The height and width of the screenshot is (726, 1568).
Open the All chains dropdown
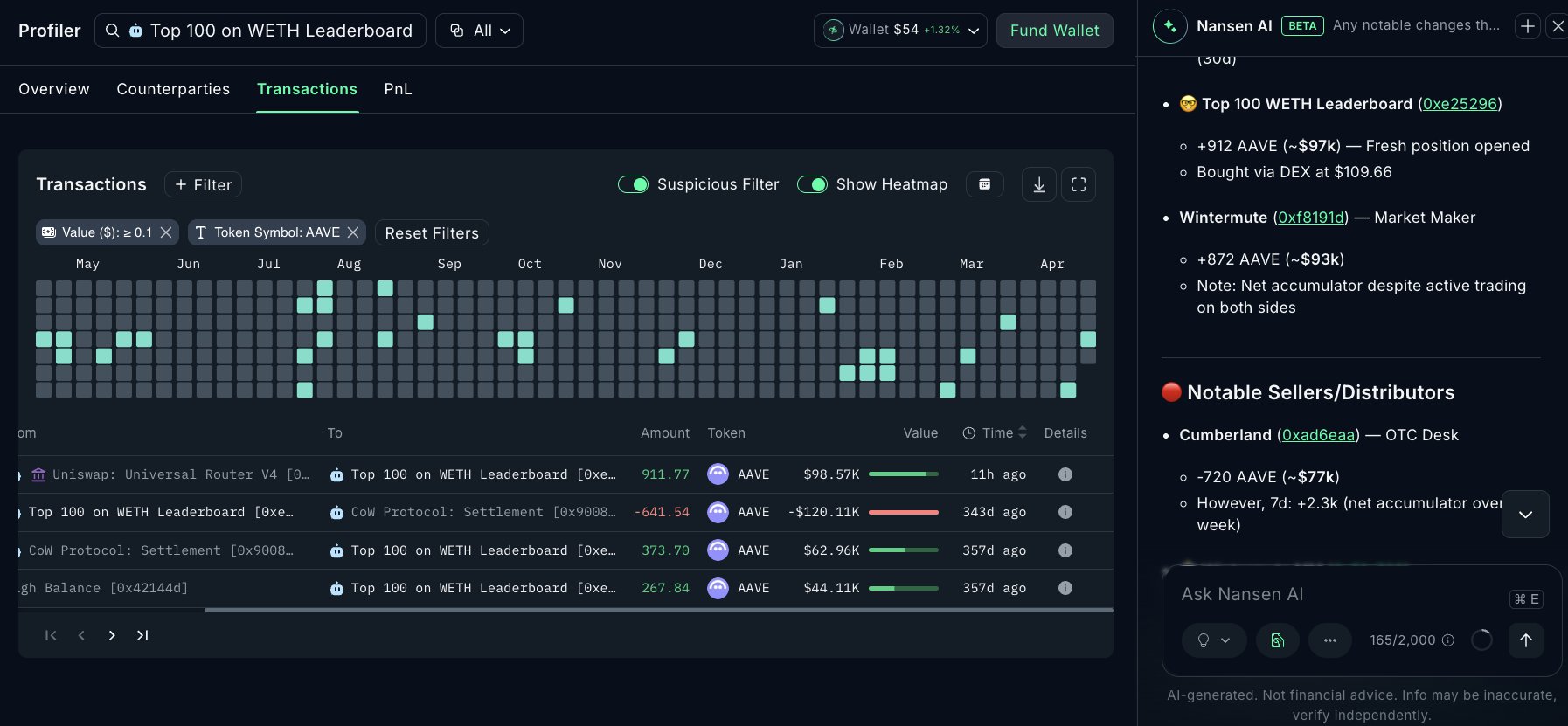[479, 31]
